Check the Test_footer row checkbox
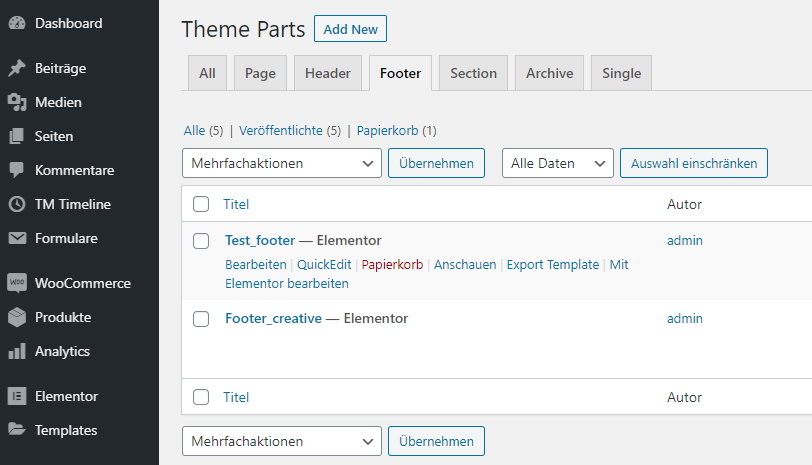812x465 pixels. [201, 241]
